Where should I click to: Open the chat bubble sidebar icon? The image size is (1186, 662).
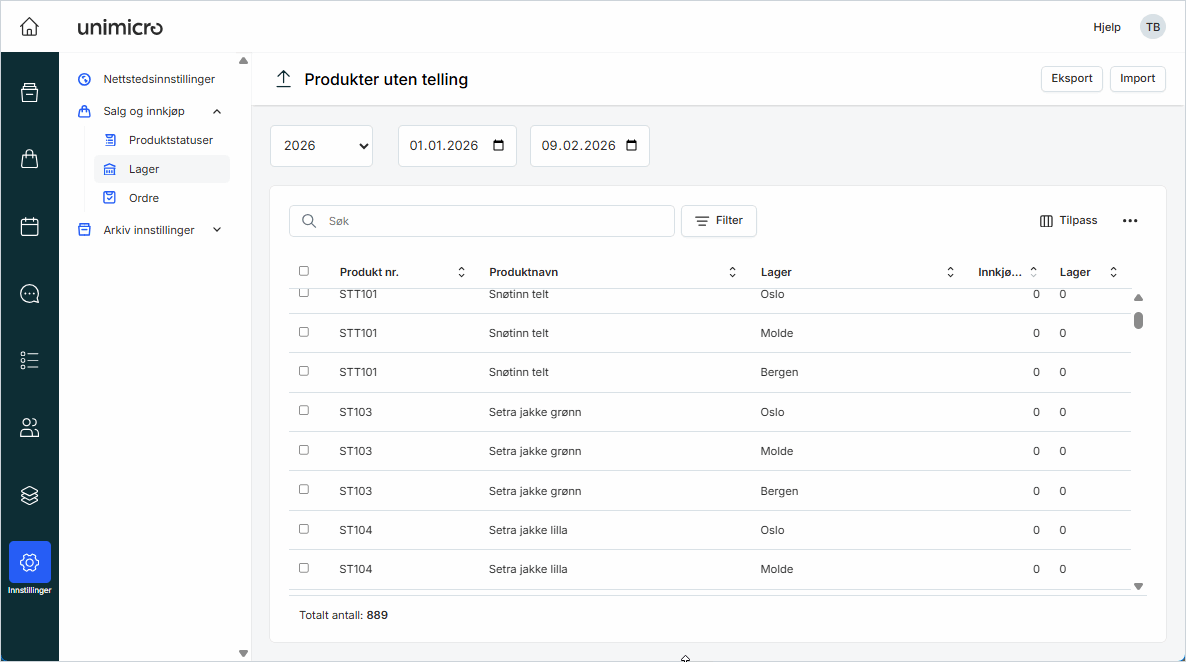[x=29, y=293]
